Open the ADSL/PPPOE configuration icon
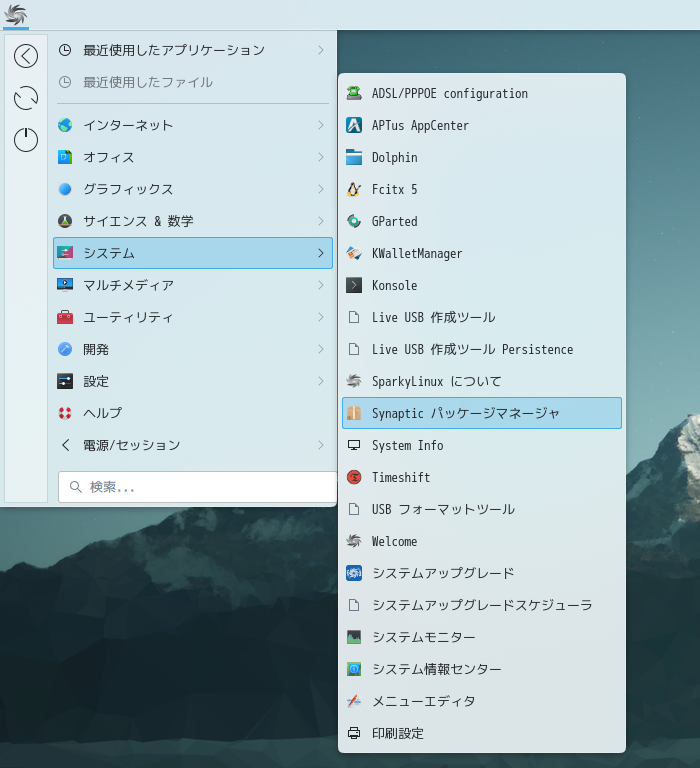The image size is (700, 768). [x=354, y=93]
